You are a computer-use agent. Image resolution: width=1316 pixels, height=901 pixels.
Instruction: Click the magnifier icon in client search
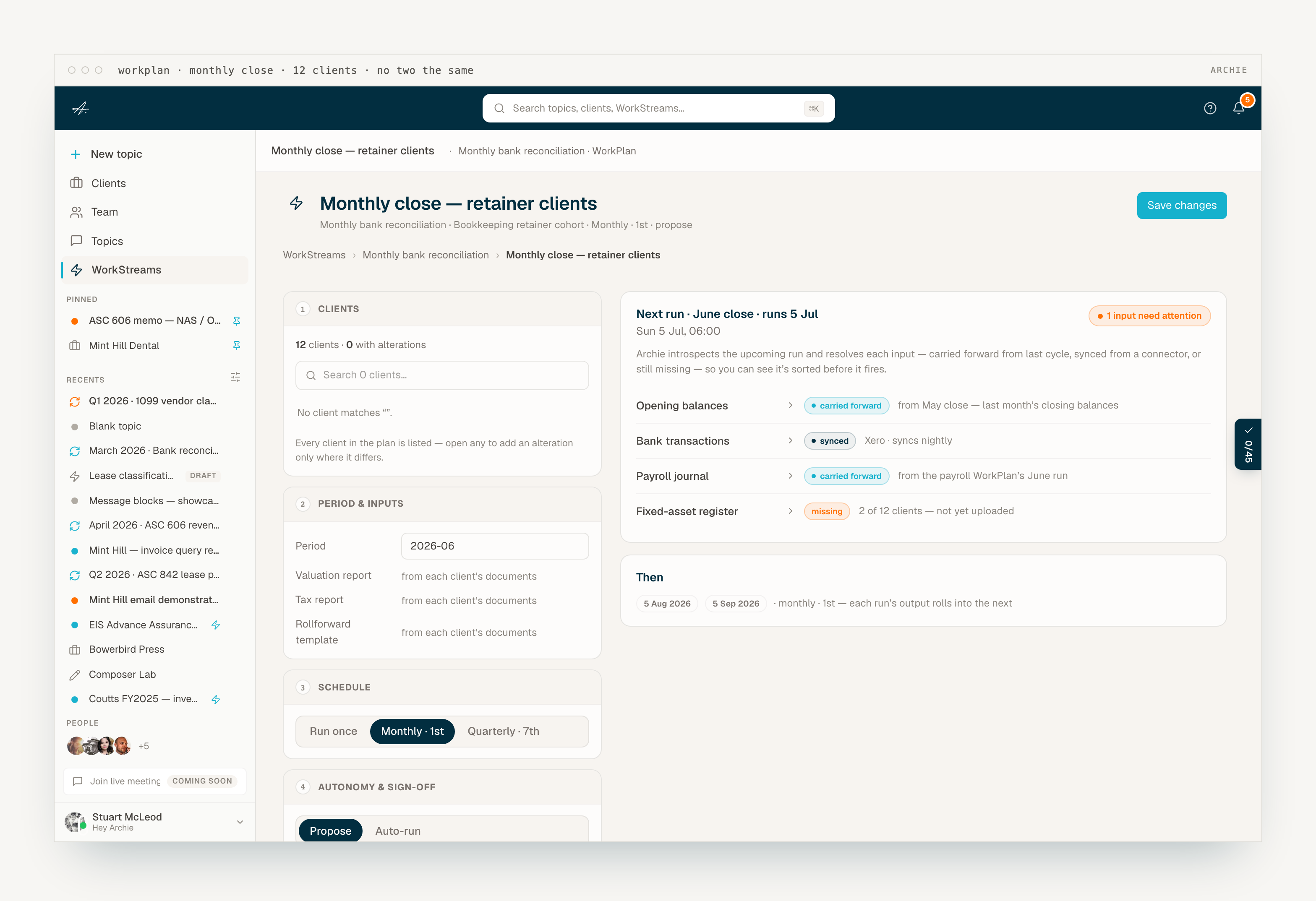[311, 375]
